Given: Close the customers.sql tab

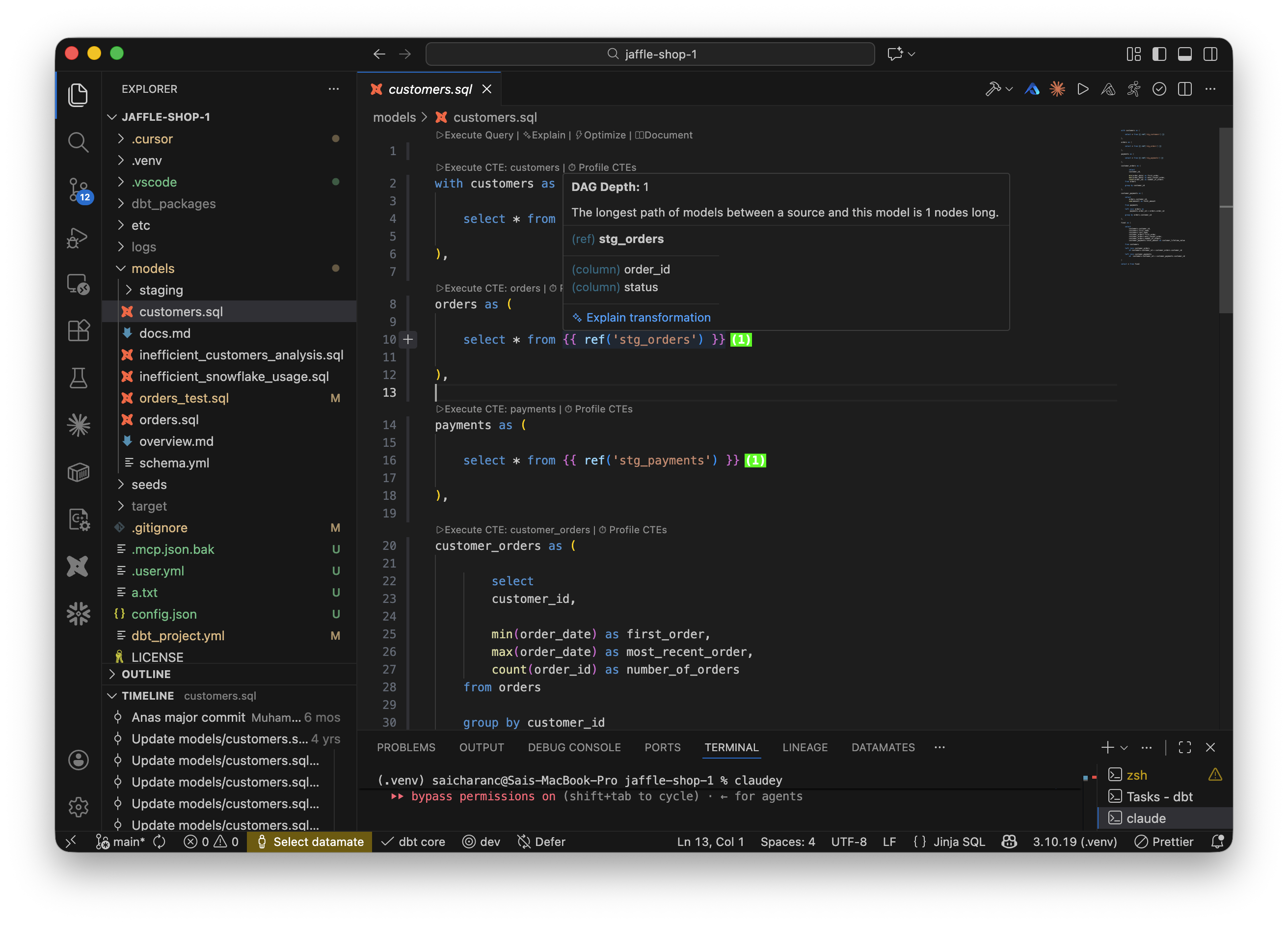Looking at the screenshot, I should 487,89.
